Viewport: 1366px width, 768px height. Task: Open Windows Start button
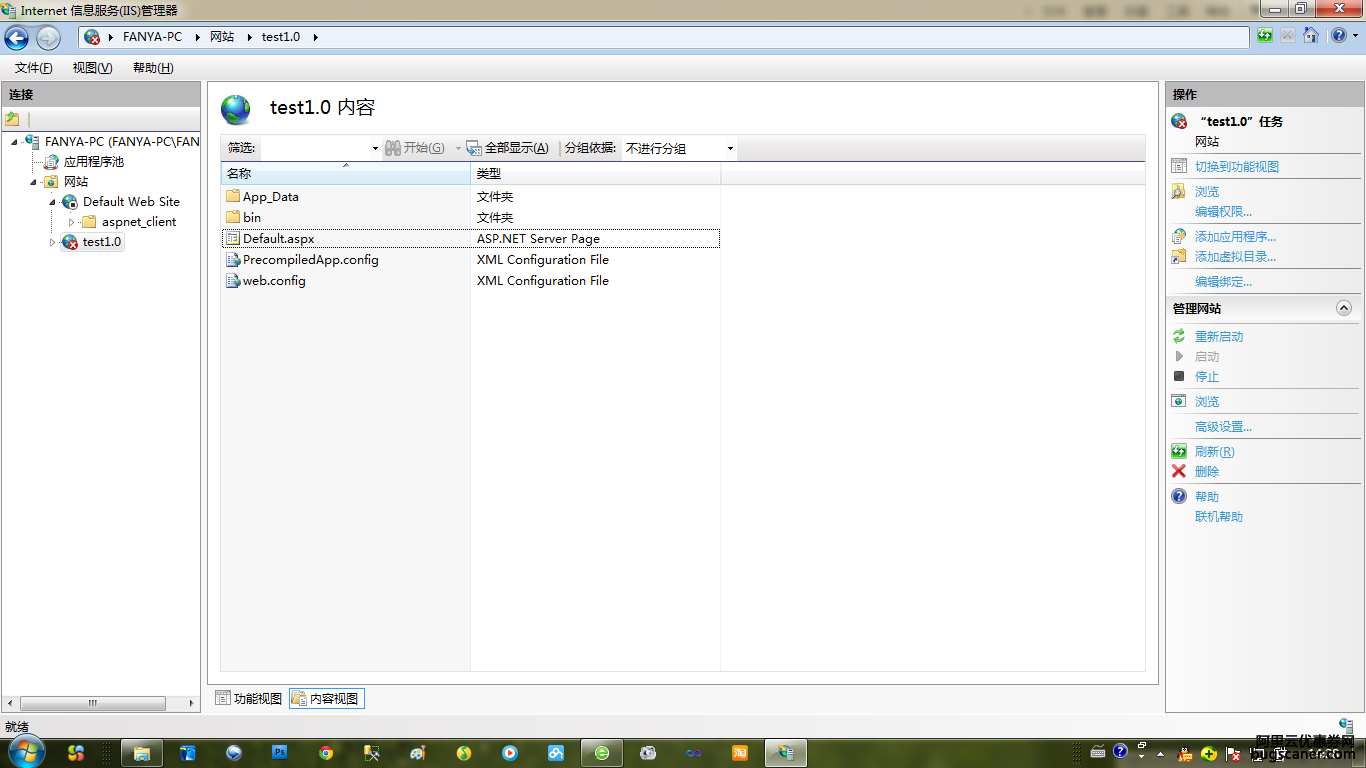click(25, 752)
